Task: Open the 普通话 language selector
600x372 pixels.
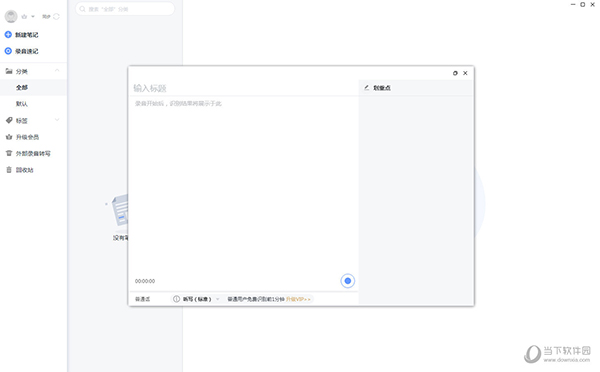Action: 142,299
